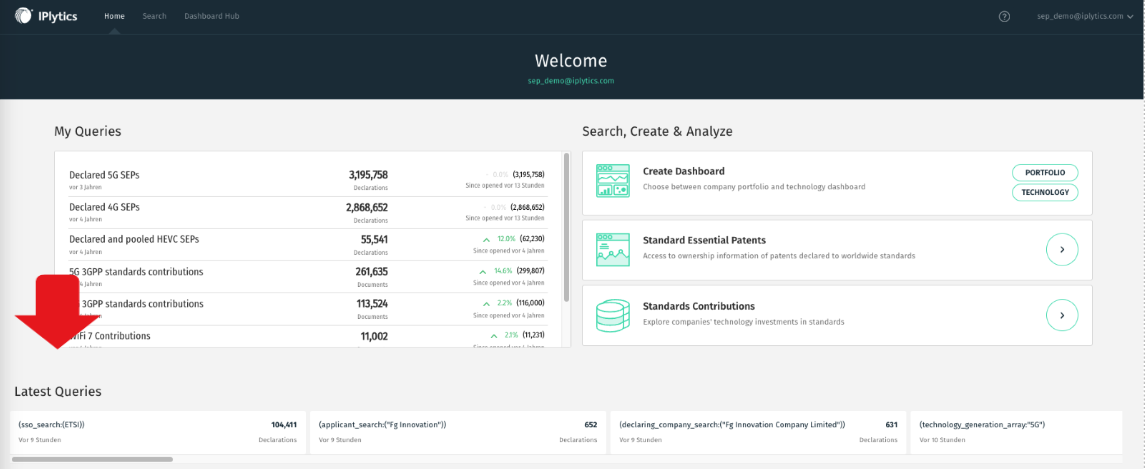Image resolution: width=1145 pixels, height=469 pixels.
Task: Open Standard Essential Patents arrow button
Action: (1062, 250)
